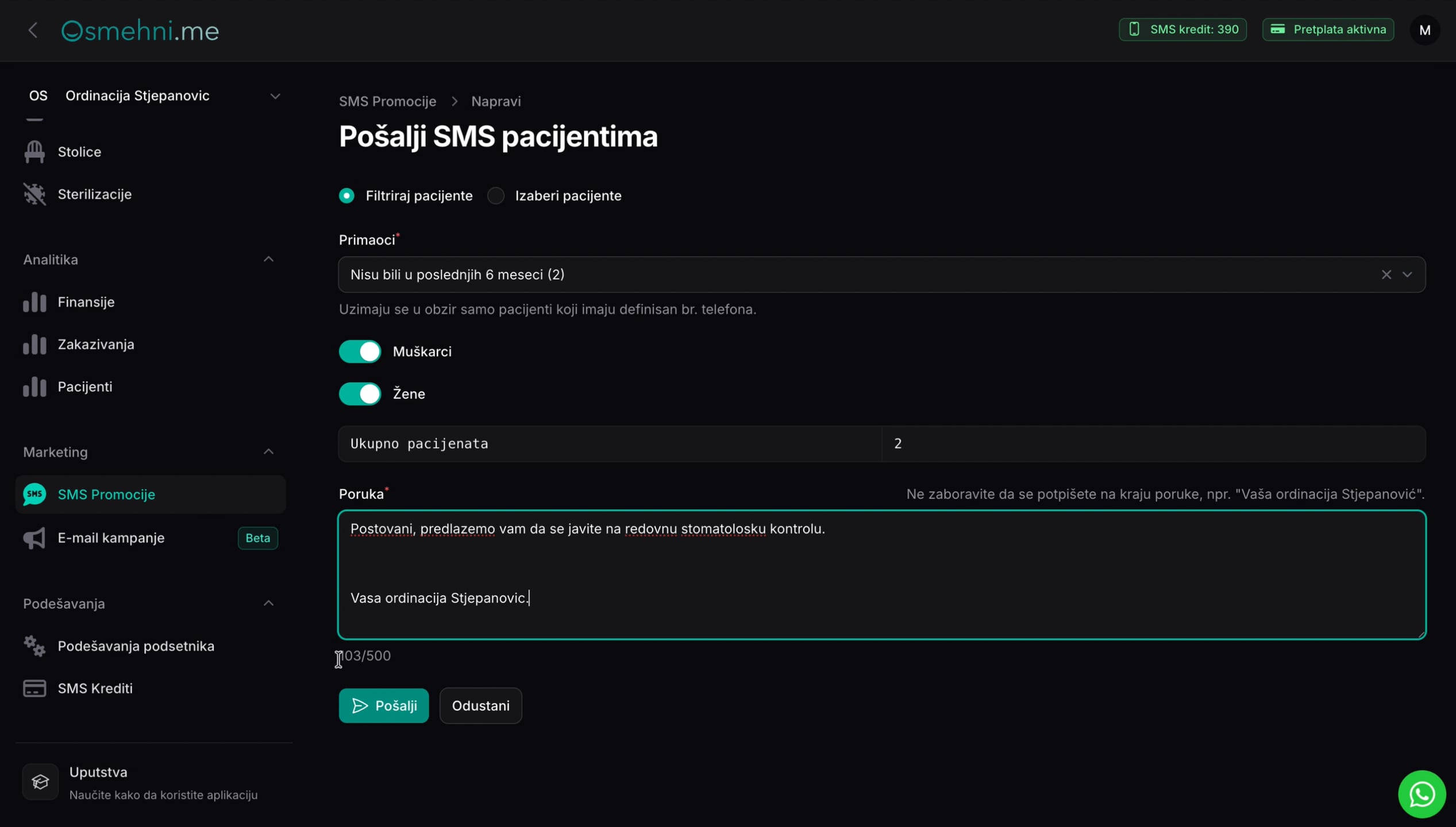1456x827 pixels.
Task: Select the Filtriraj pacijente radio option
Action: pos(346,196)
